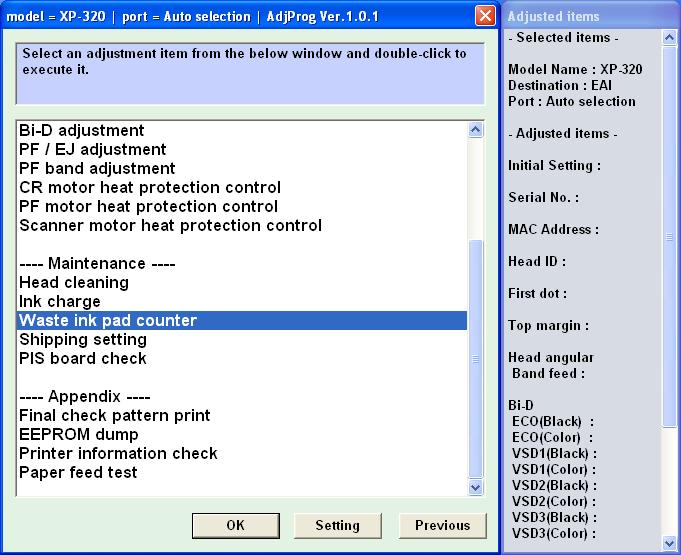
Task: Click the ---- Maintenance ---- section header
Action: [97, 264]
